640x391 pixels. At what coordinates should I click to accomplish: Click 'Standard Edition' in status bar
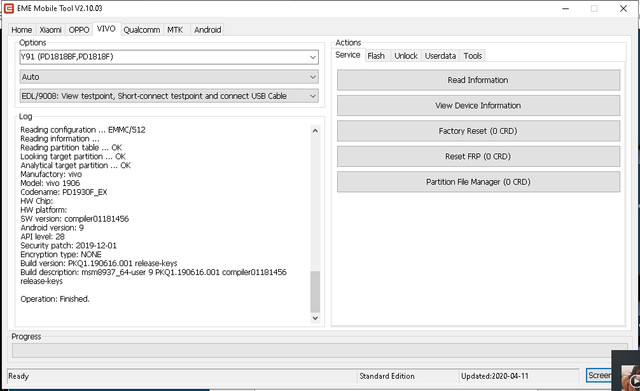point(387,376)
